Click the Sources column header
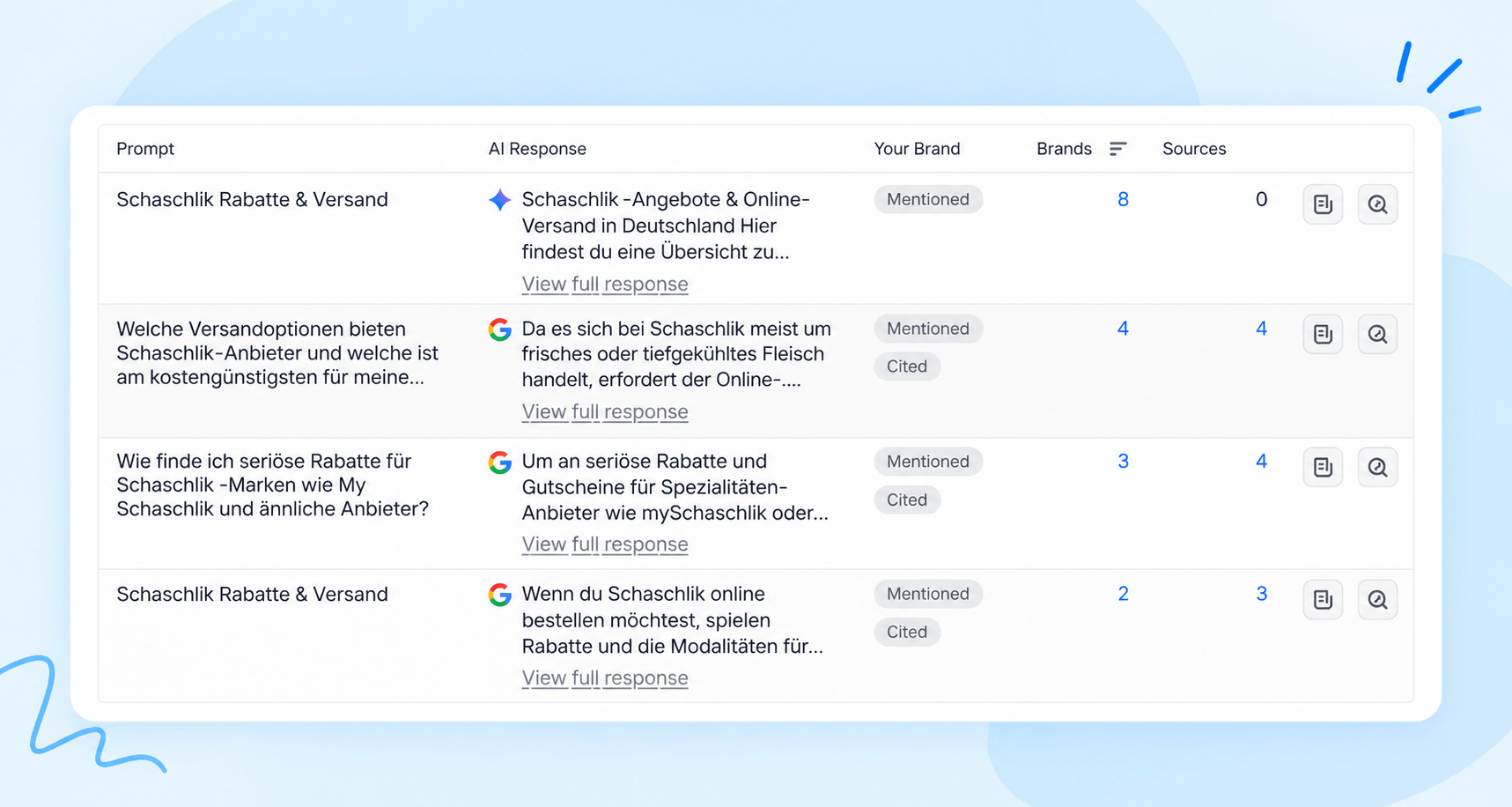The height and width of the screenshot is (807, 1512). [x=1194, y=149]
